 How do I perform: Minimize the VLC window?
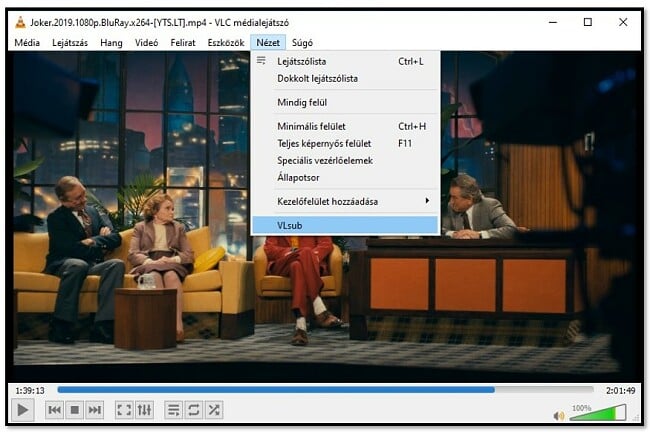point(553,22)
